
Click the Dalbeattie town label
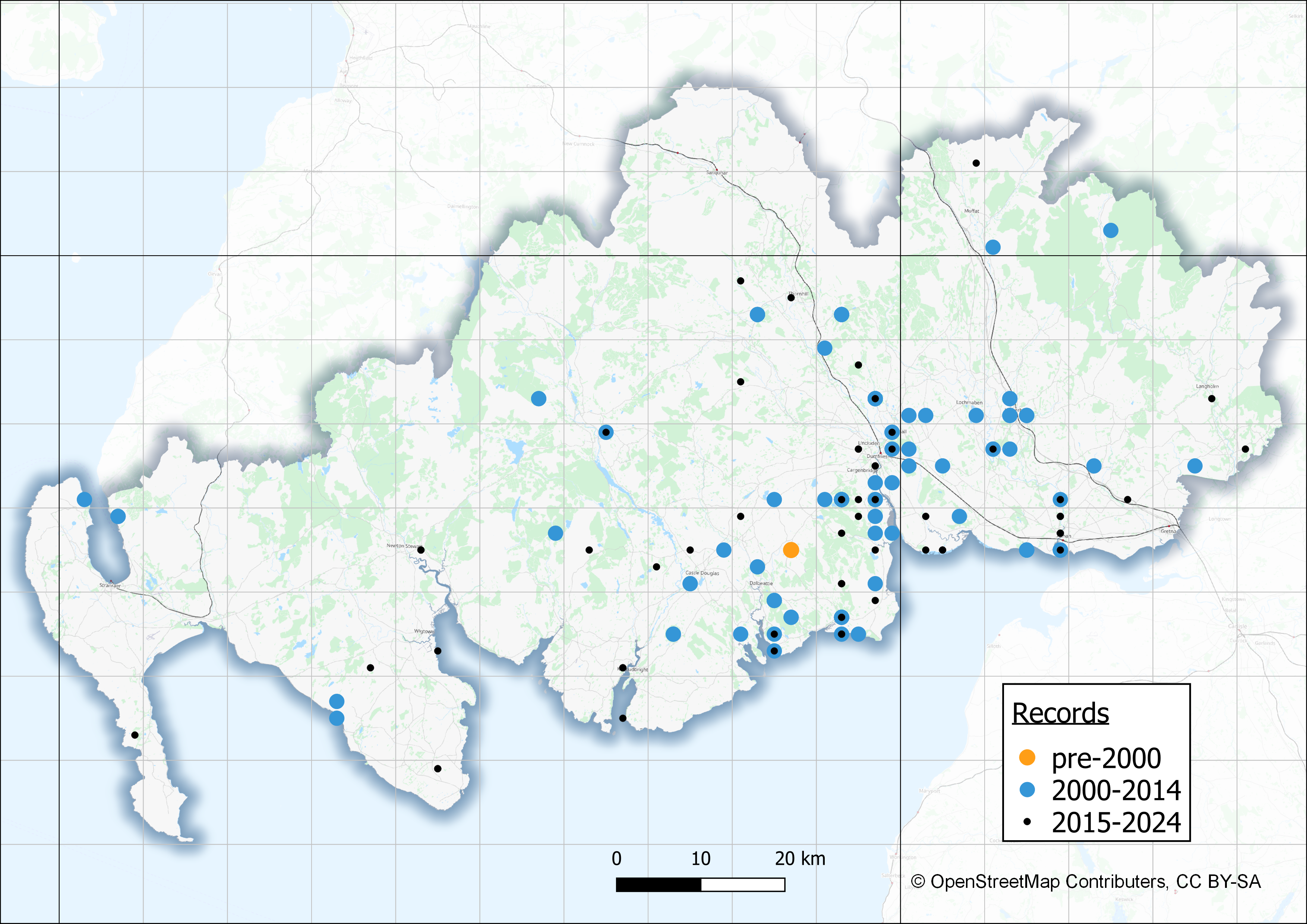pos(761,583)
